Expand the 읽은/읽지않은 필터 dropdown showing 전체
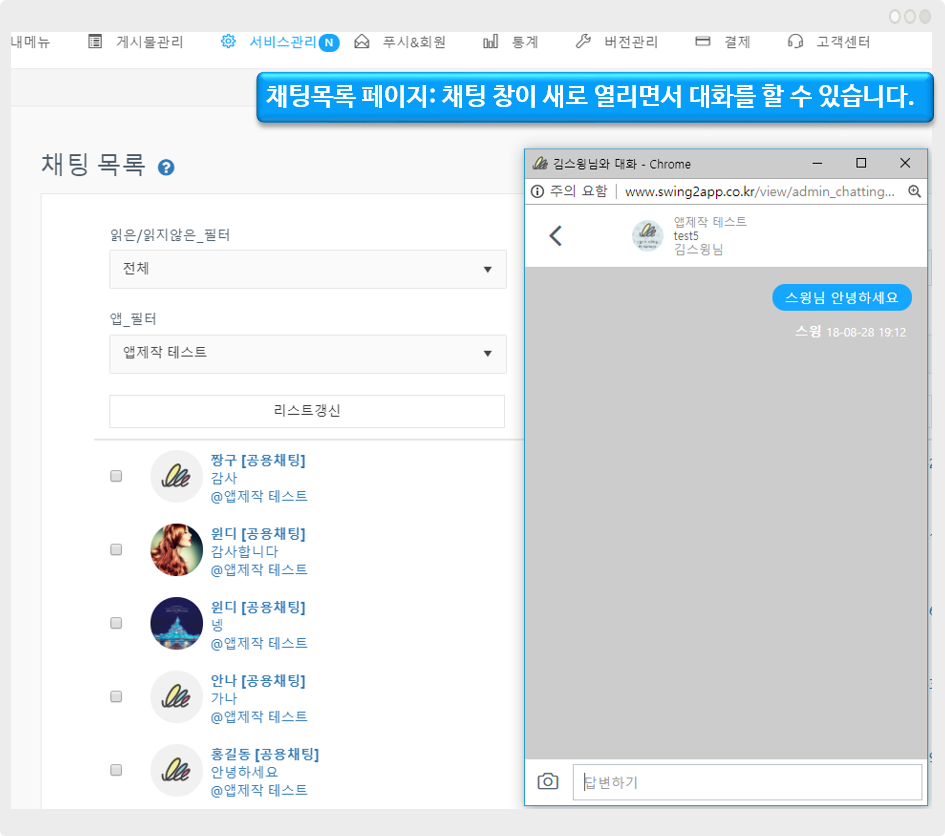 [x=307, y=270]
